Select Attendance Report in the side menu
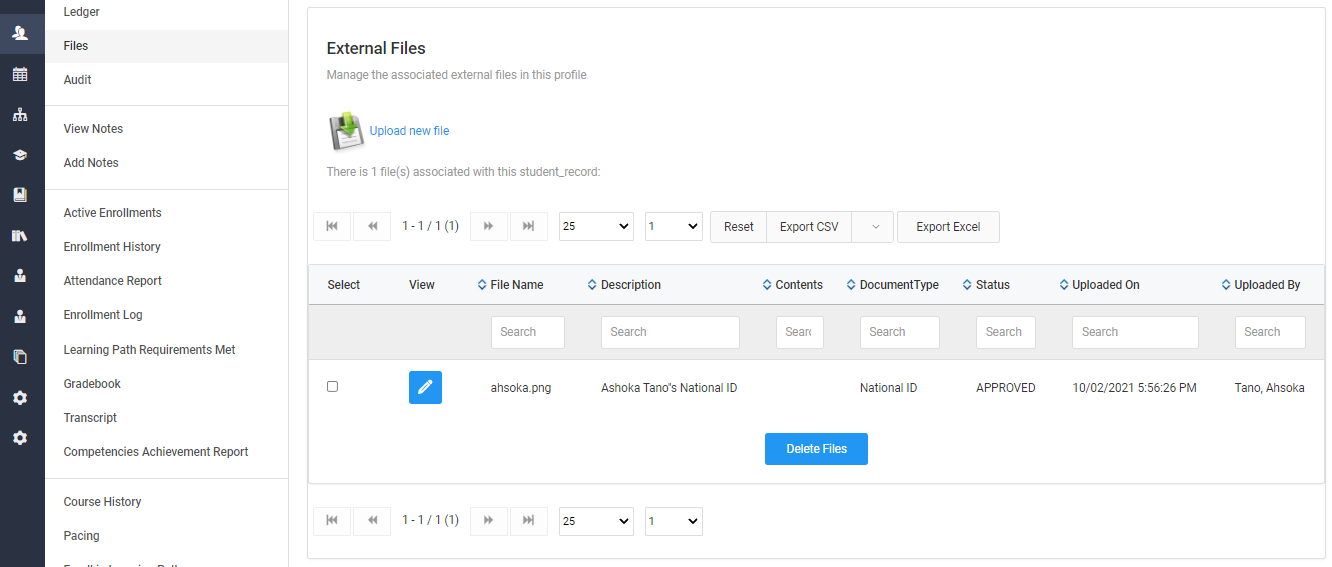The width and height of the screenshot is (1332, 567). pyautogui.click(x=112, y=281)
